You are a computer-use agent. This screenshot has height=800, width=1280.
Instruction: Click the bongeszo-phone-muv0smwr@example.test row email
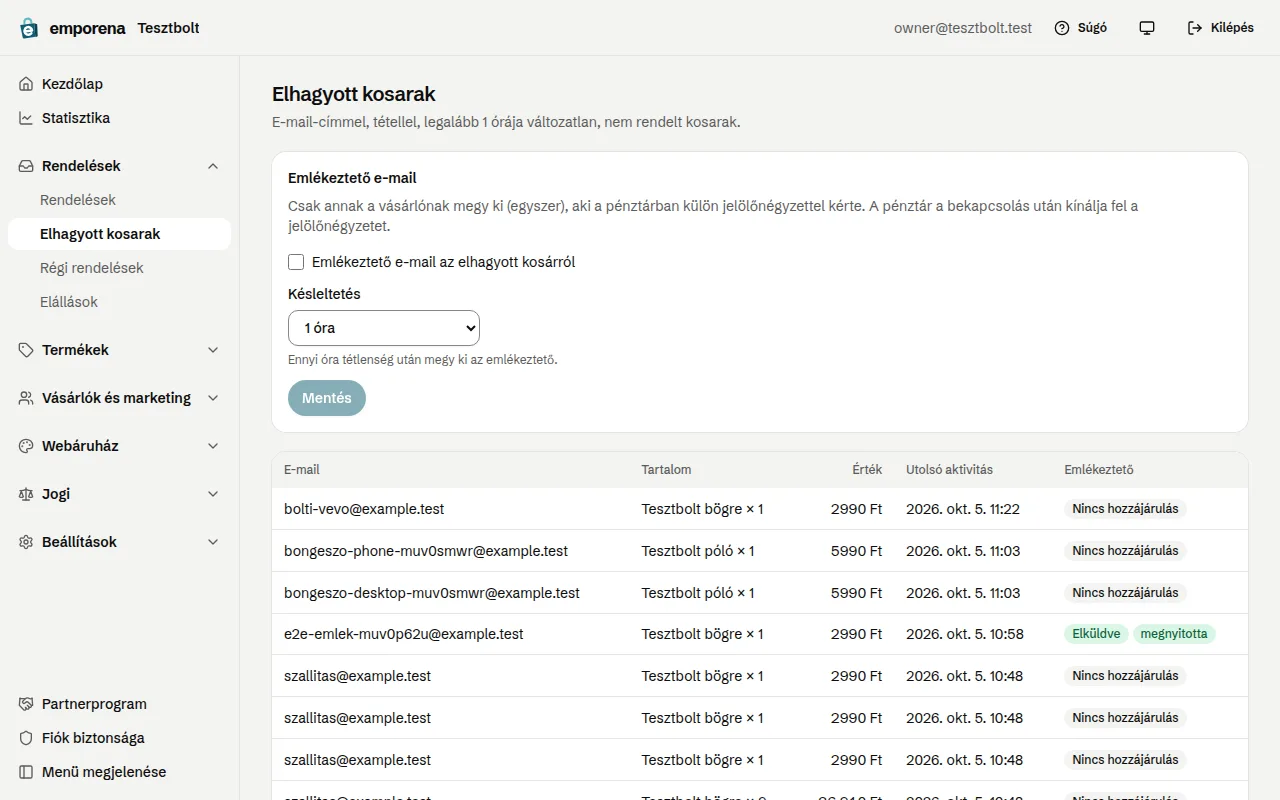click(x=426, y=551)
